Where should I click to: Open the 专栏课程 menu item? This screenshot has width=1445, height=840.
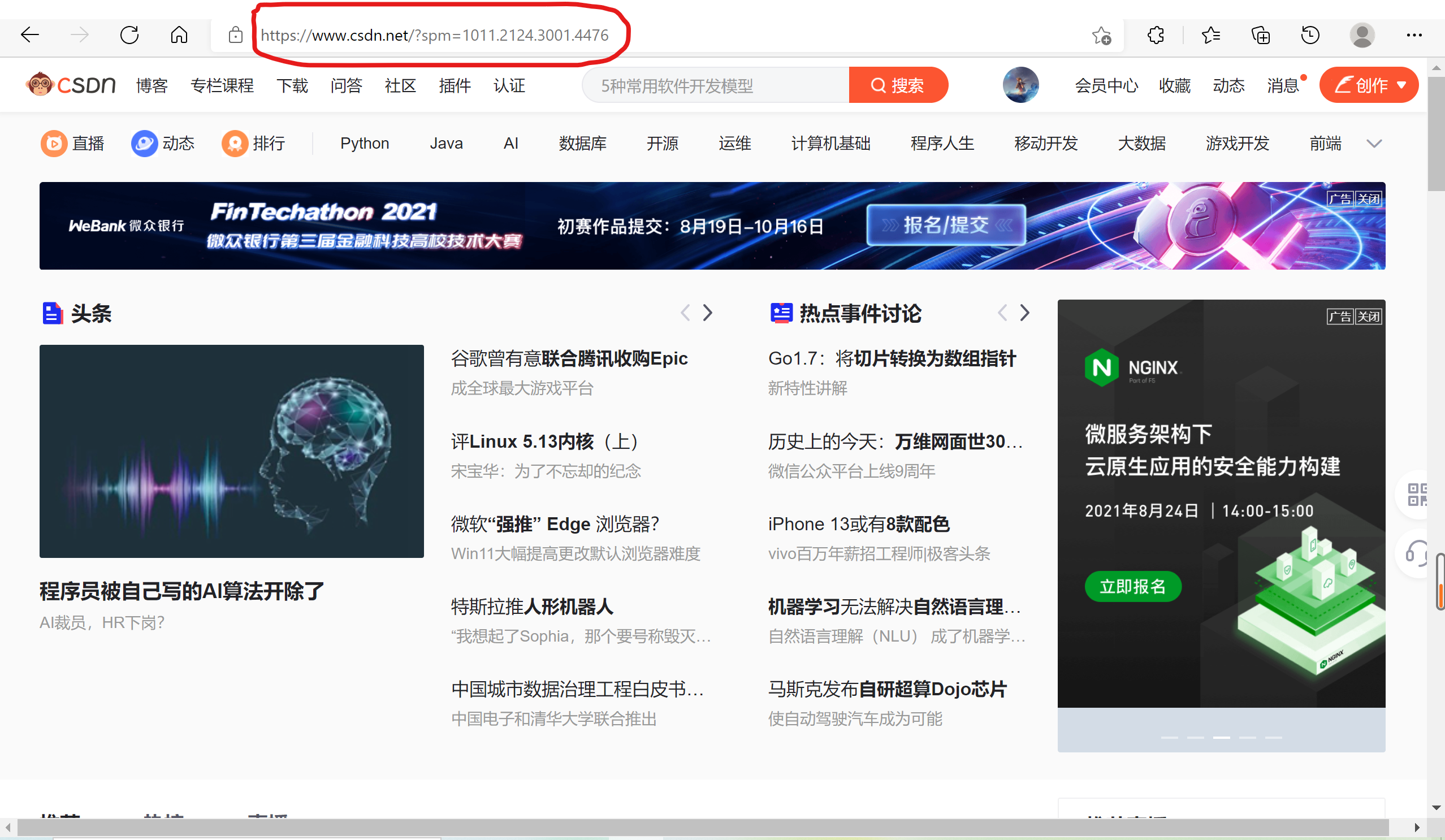[x=222, y=85]
